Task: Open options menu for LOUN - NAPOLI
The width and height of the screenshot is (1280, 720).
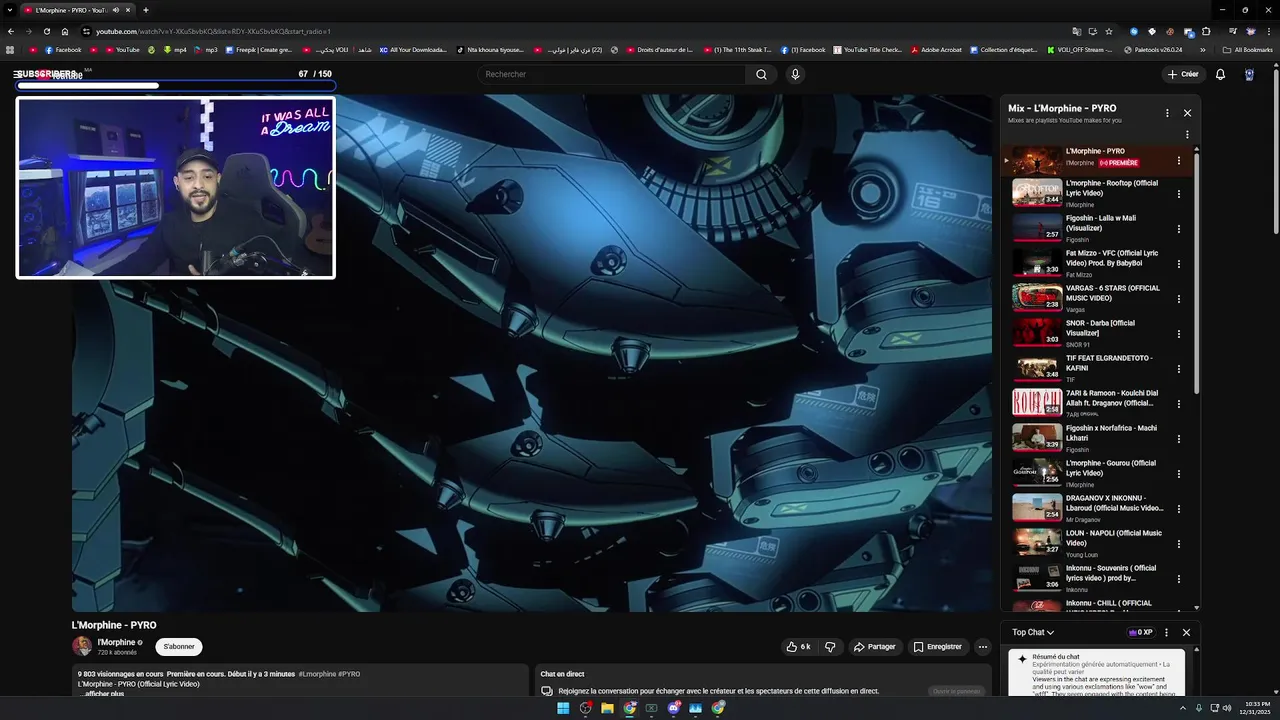Action: coord(1179,544)
